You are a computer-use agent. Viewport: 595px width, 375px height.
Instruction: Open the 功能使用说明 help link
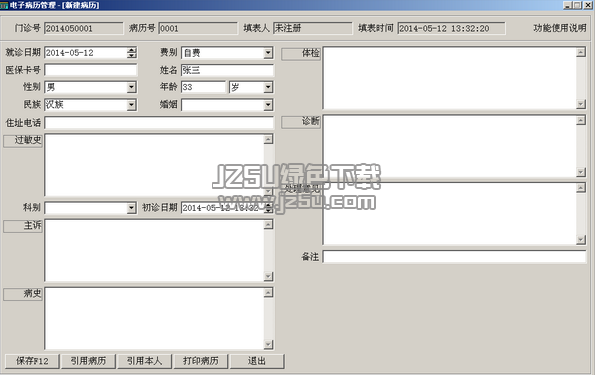pos(560,28)
